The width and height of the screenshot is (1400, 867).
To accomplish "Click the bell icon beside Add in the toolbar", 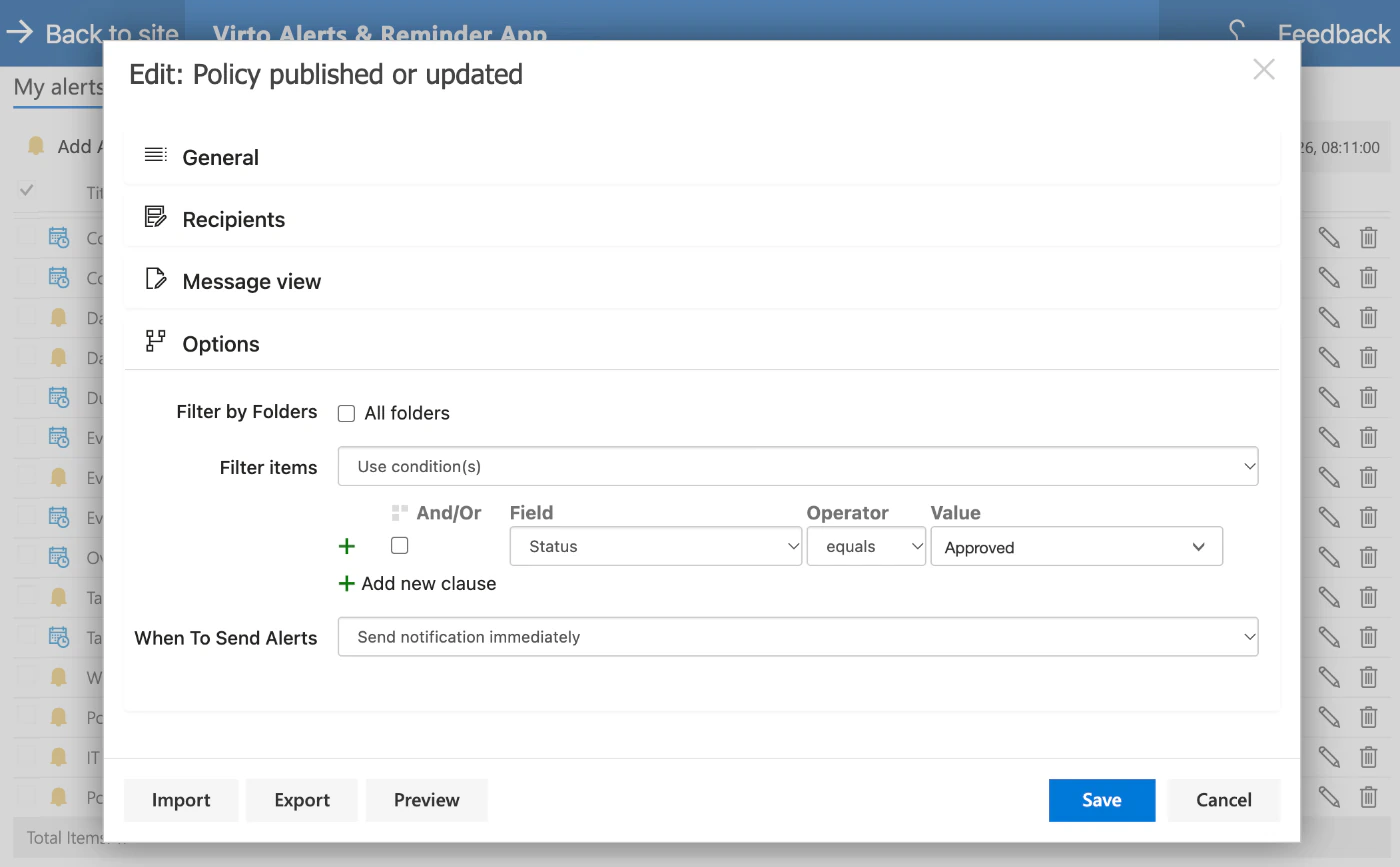I will [37, 146].
